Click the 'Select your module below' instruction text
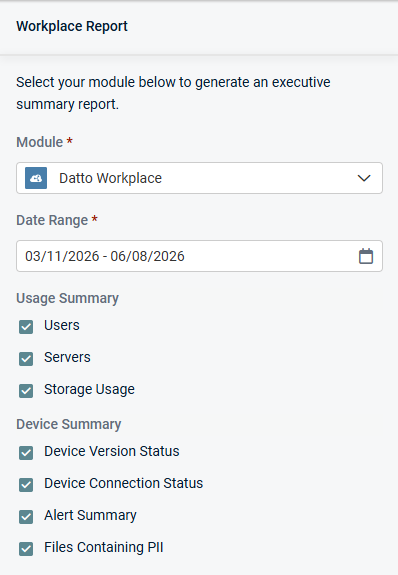 pyautogui.click(x=173, y=93)
